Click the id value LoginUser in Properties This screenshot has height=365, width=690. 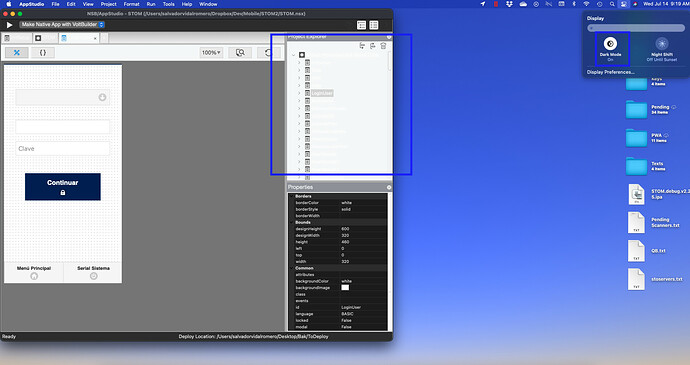351,307
